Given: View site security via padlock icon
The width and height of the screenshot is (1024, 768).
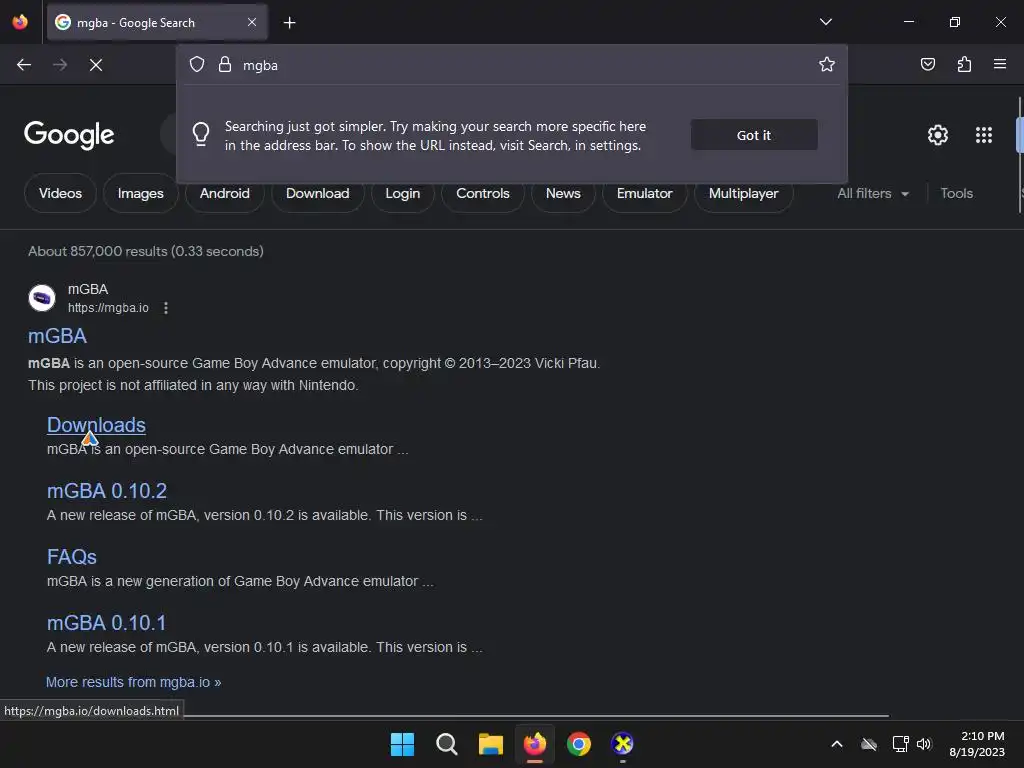Looking at the screenshot, I should (225, 64).
